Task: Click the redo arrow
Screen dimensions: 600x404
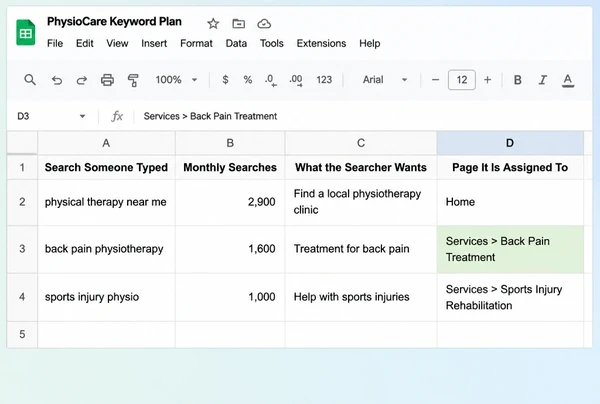Action: pos(82,80)
